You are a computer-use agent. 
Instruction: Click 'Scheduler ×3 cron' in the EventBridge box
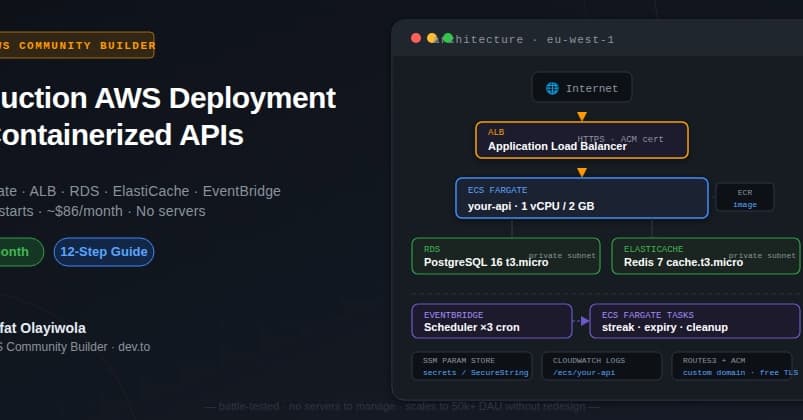tap(472, 327)
